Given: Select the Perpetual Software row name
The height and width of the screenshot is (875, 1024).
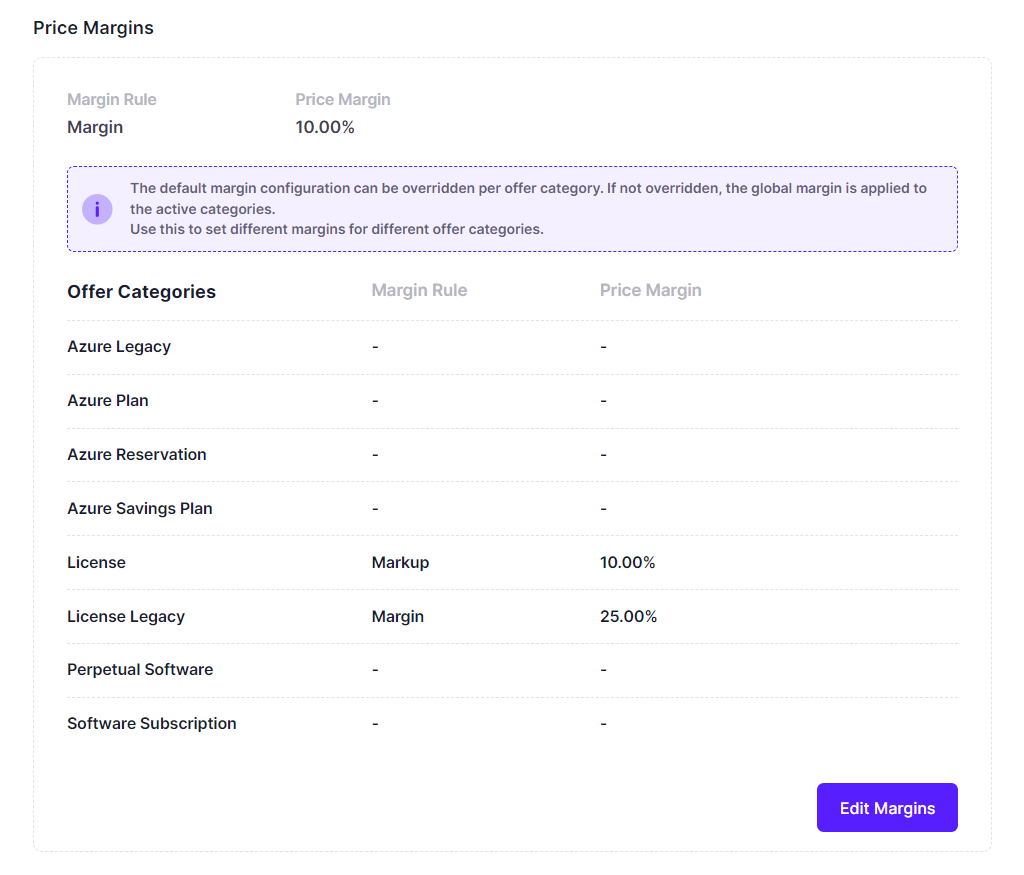Looking at the screenshot, I should tap(140, 670).
